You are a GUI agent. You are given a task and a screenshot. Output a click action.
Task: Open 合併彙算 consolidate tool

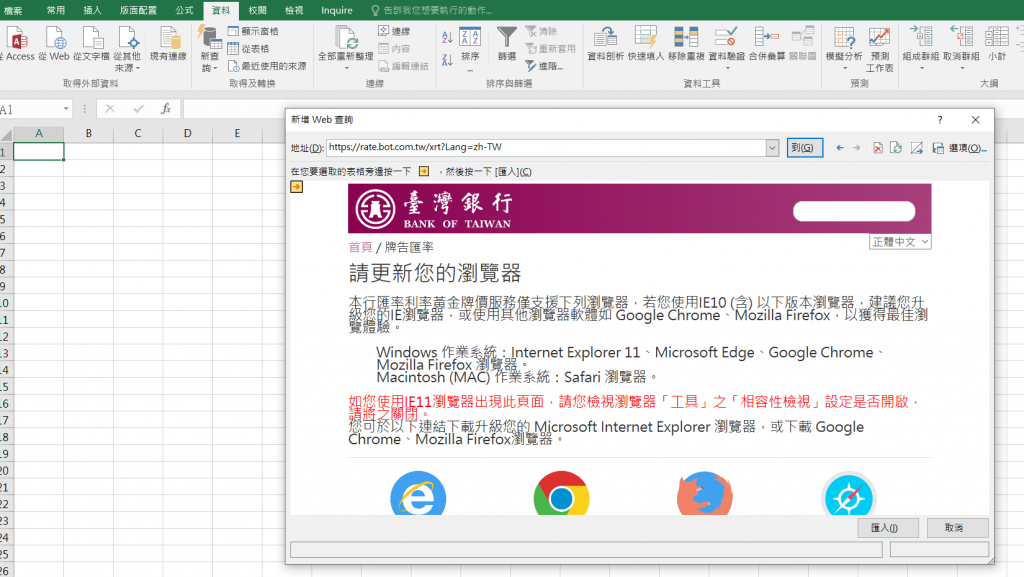pos(767,44)
